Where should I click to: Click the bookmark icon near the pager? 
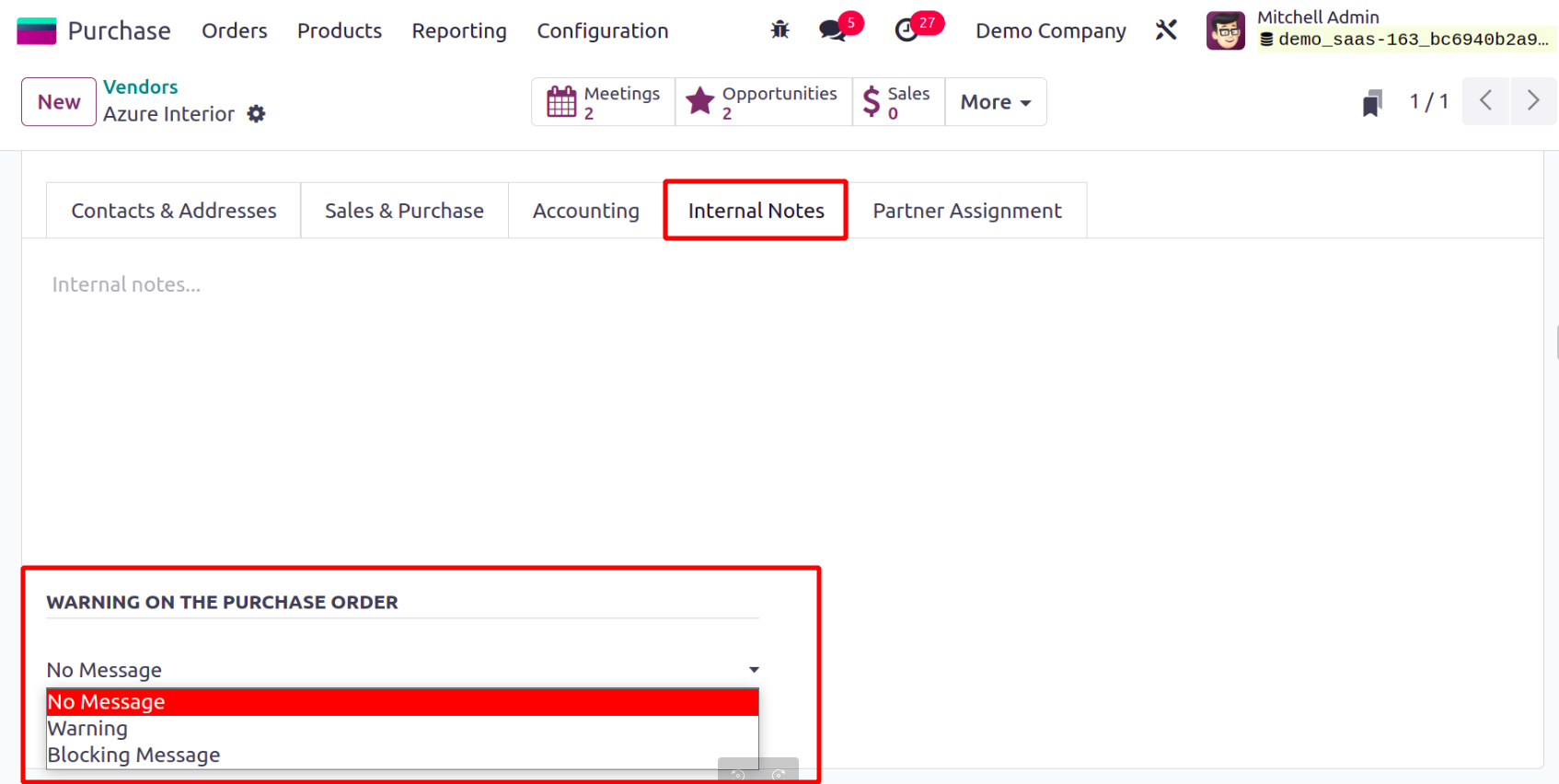(1372, 102)
